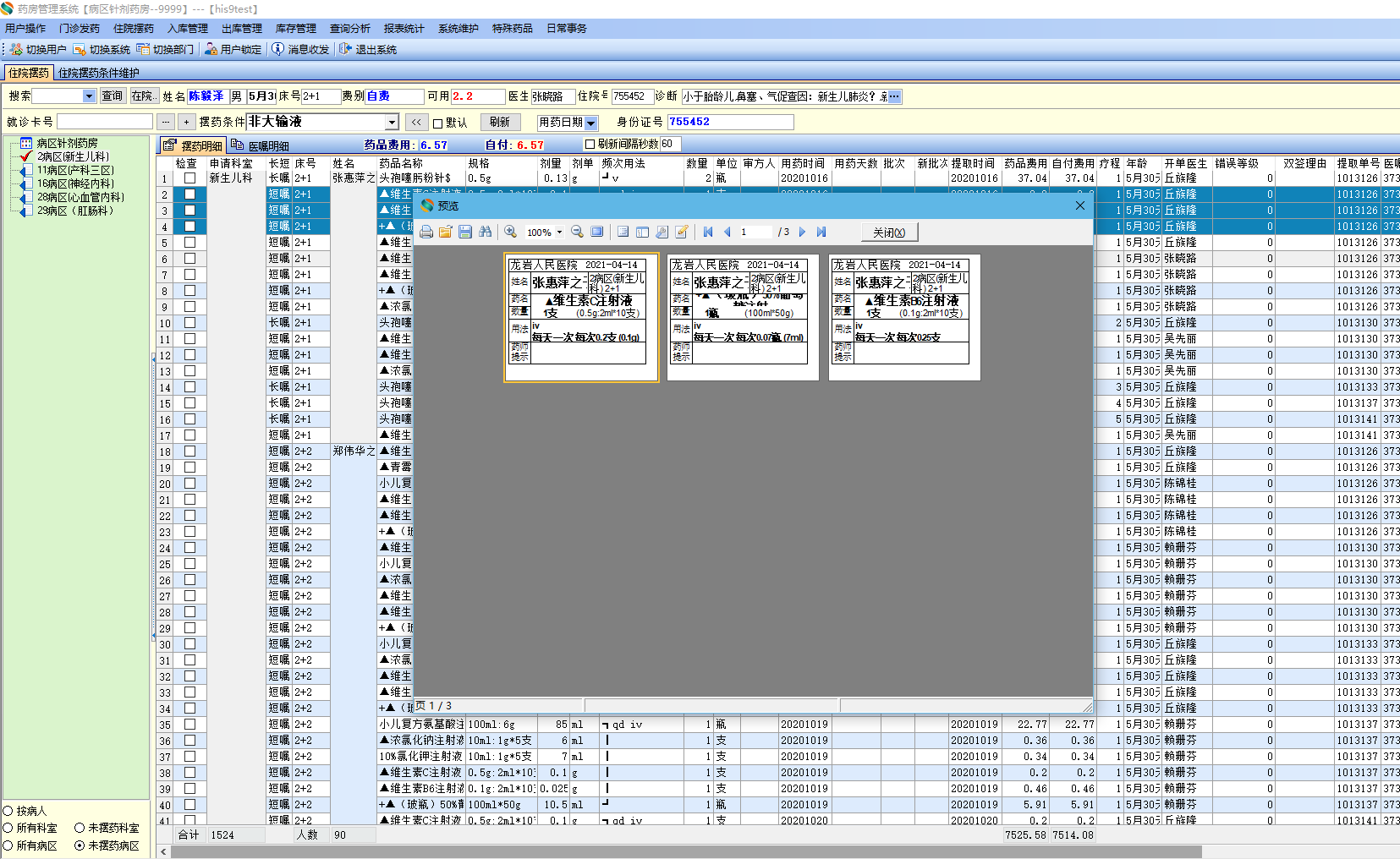Select the 所有科室 radio button

[x=8, y=828]
